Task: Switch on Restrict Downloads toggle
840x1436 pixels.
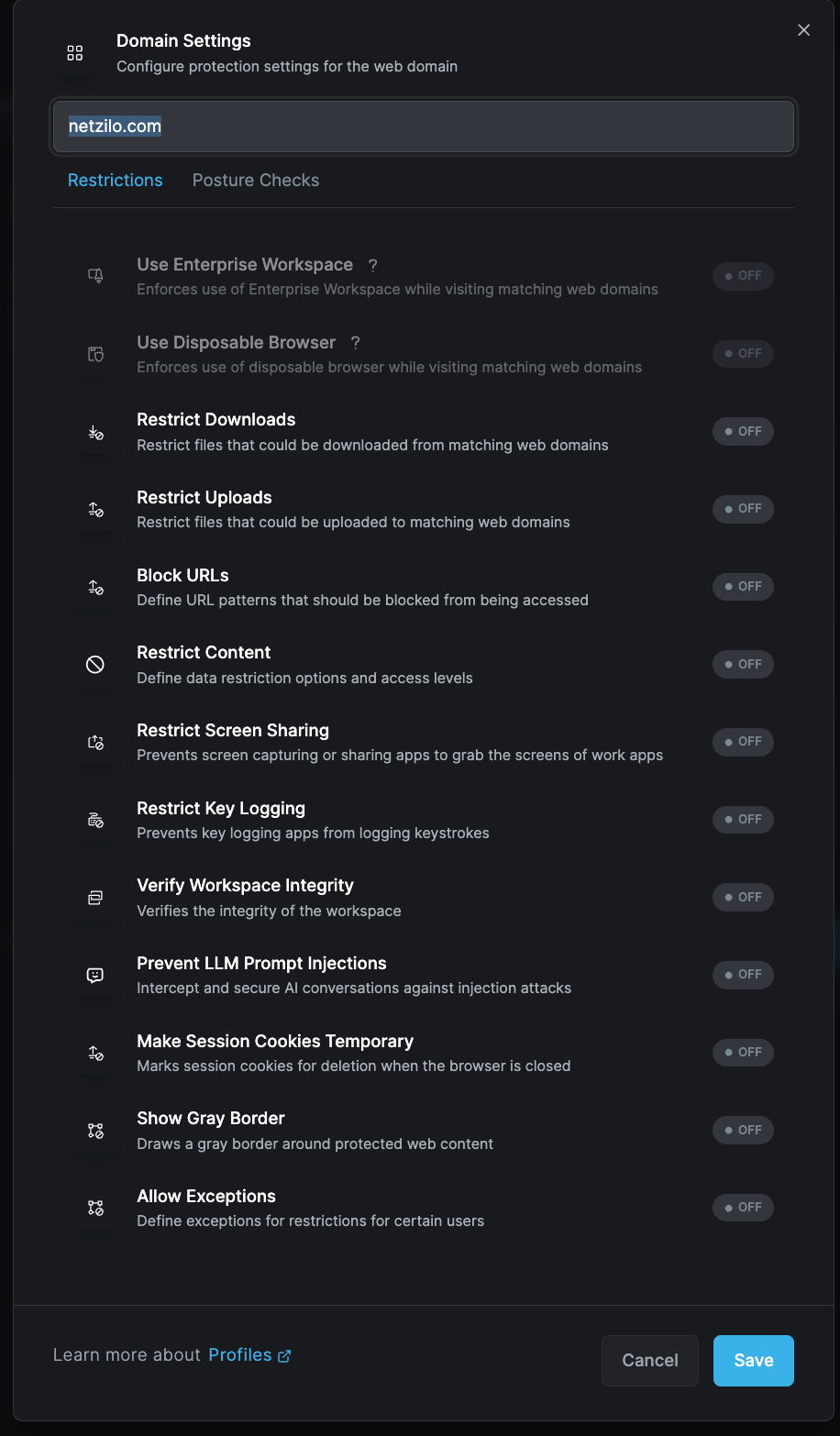Action: coord(743,432)
